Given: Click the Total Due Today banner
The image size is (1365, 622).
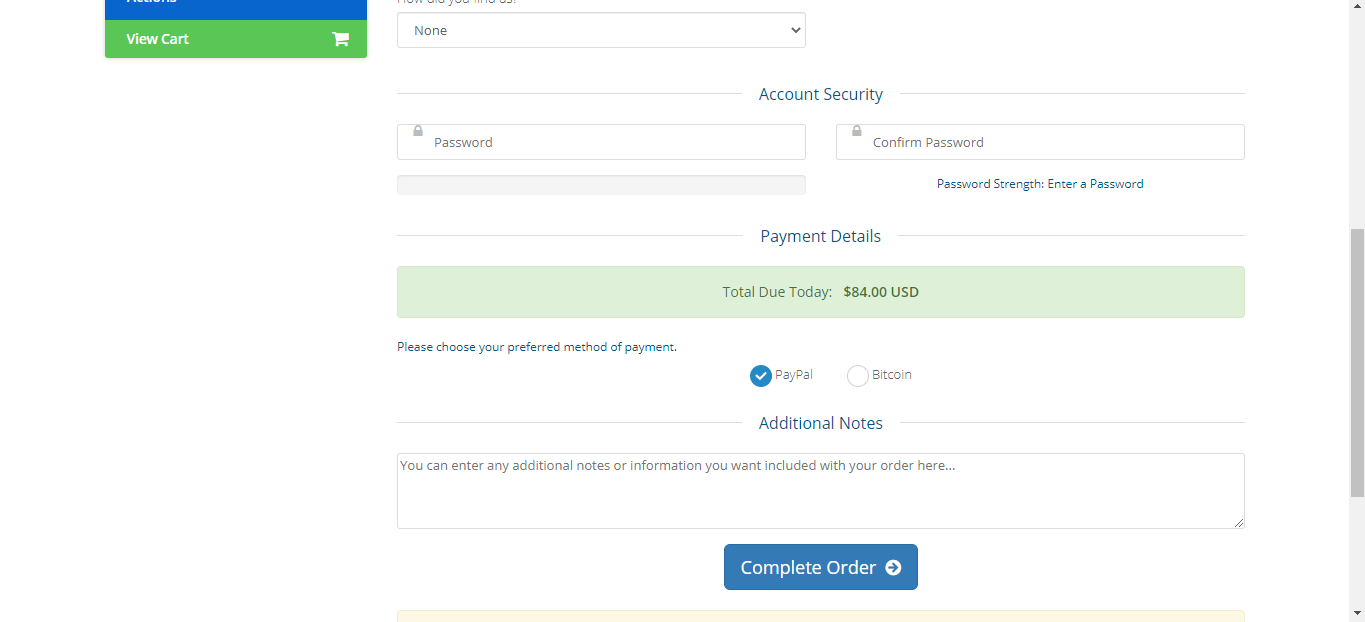Looking at the screenshot, I should coord(820,292).
